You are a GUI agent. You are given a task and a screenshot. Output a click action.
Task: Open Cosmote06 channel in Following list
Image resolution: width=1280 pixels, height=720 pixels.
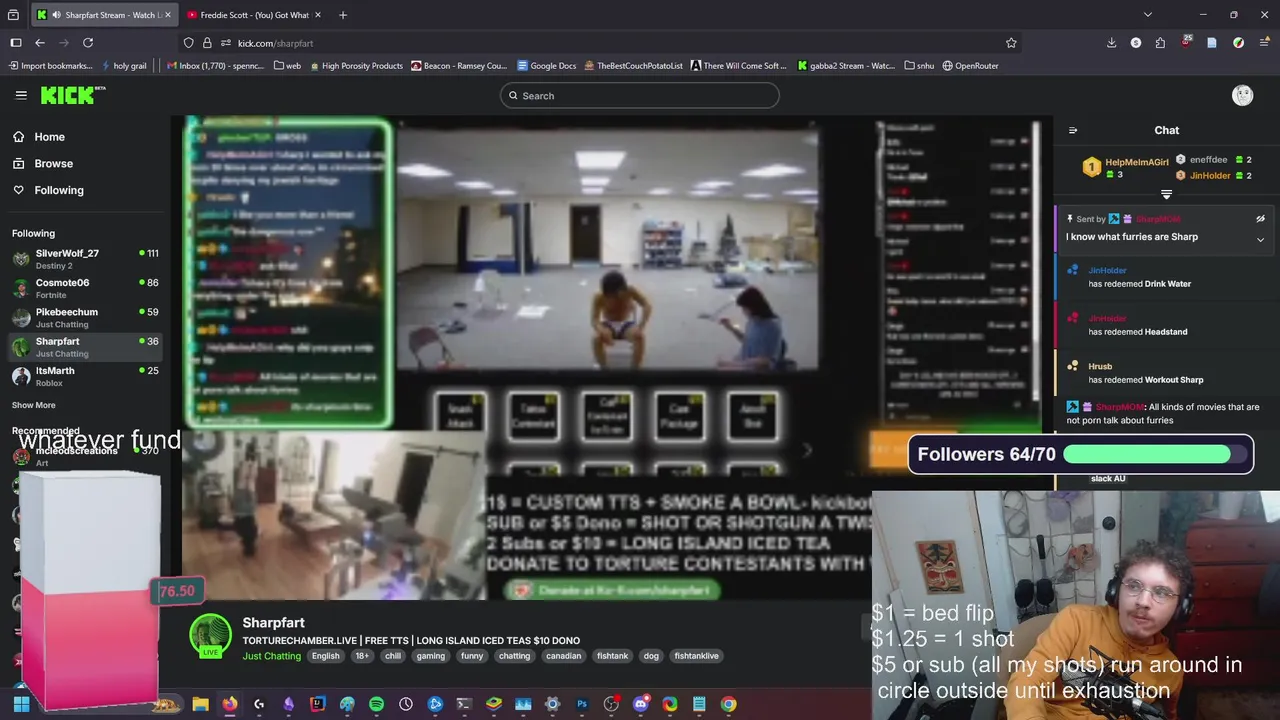[x=85, y=288]
